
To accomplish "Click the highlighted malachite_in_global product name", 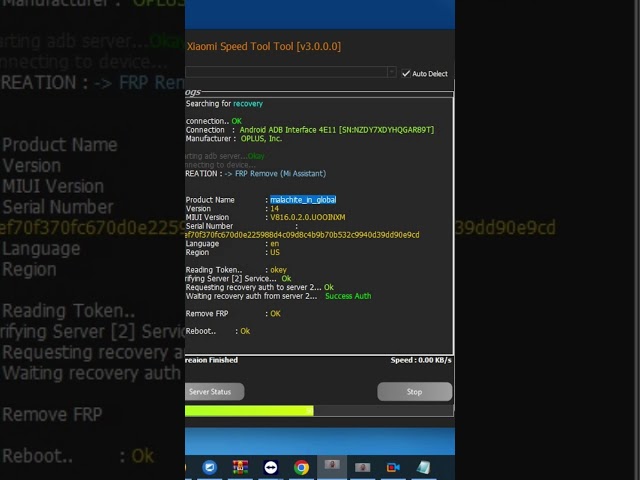I will click(303, 200).
